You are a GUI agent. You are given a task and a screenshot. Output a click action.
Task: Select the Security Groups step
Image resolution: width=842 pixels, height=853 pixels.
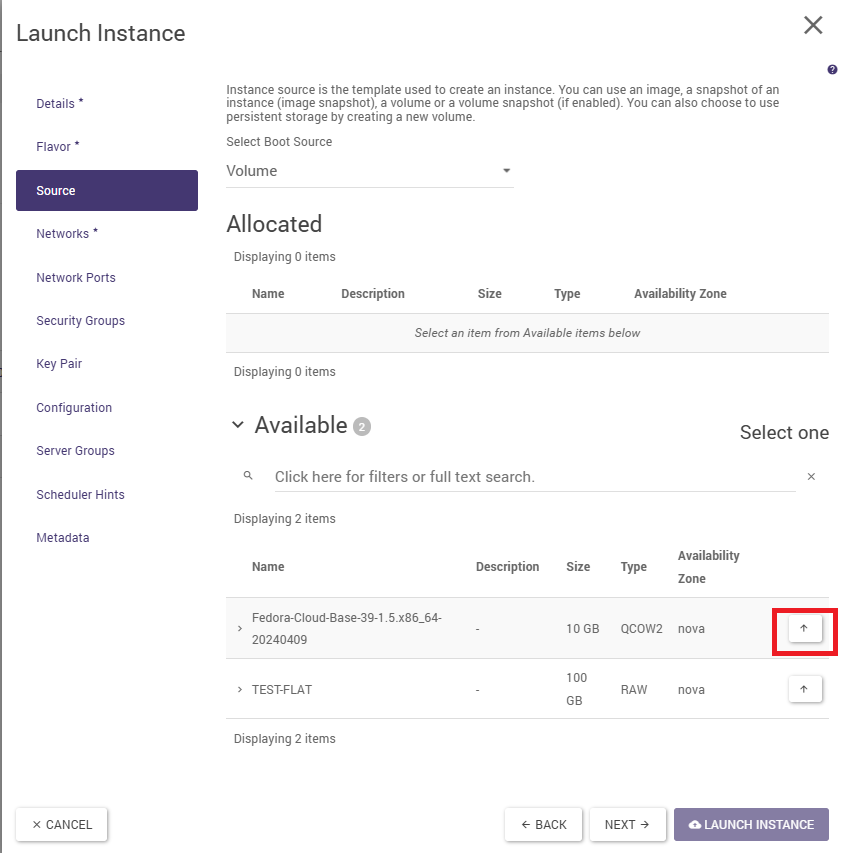[x=80, y=321]
